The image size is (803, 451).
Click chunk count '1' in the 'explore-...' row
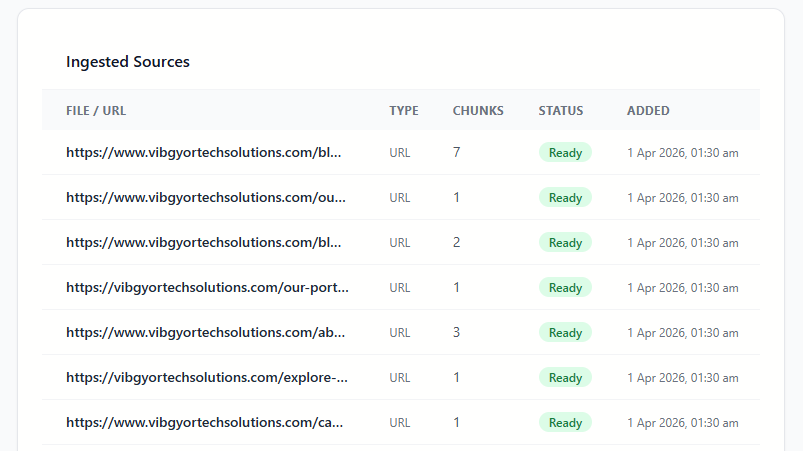click(456, 378)
